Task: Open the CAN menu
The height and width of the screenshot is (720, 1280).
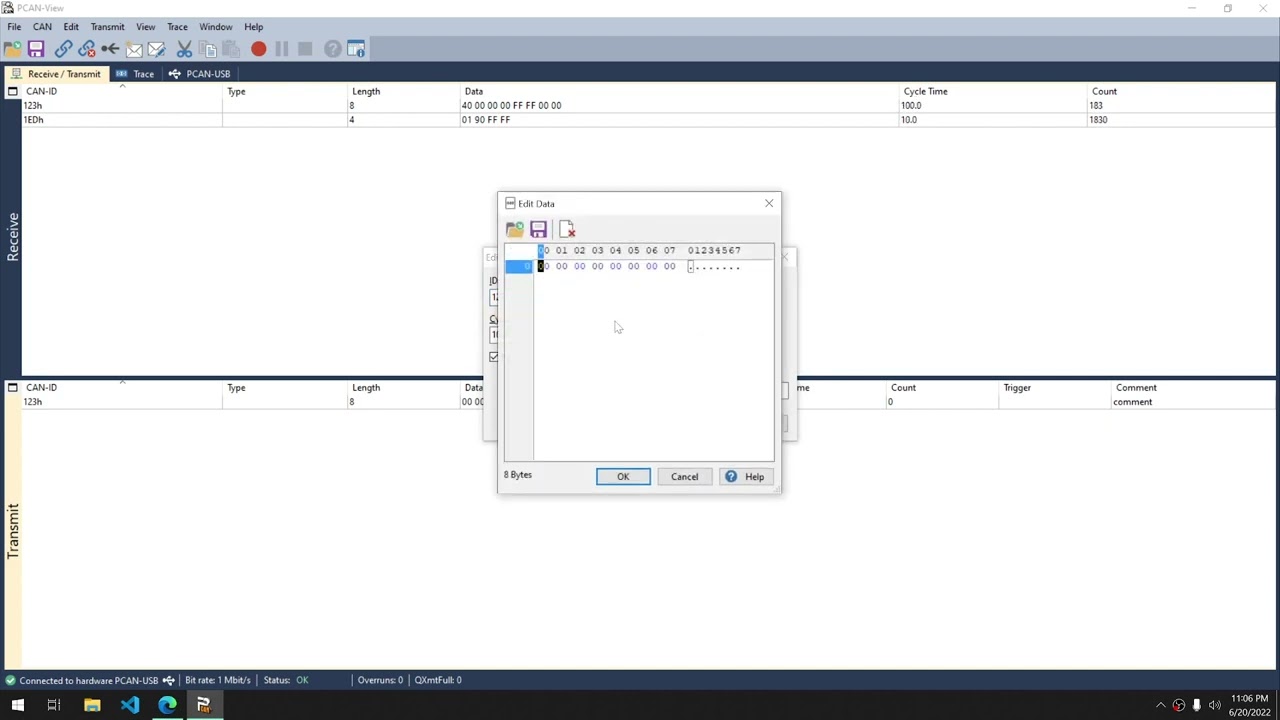Action: [42, 27]
